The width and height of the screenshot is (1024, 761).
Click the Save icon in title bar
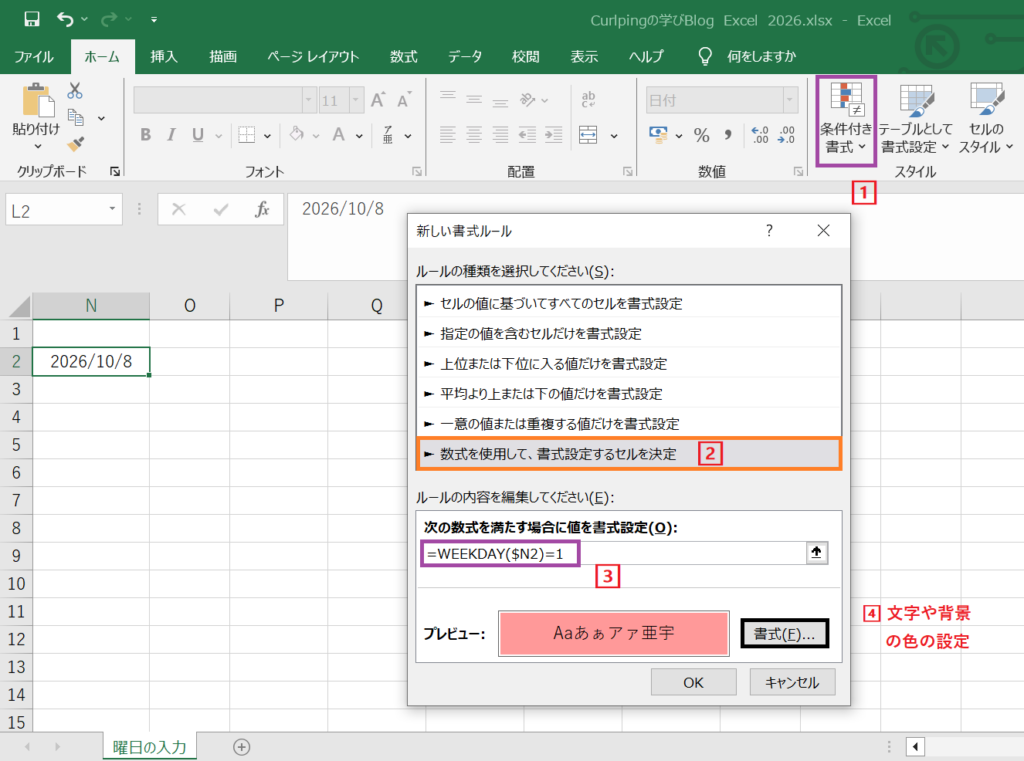(31, 19)
